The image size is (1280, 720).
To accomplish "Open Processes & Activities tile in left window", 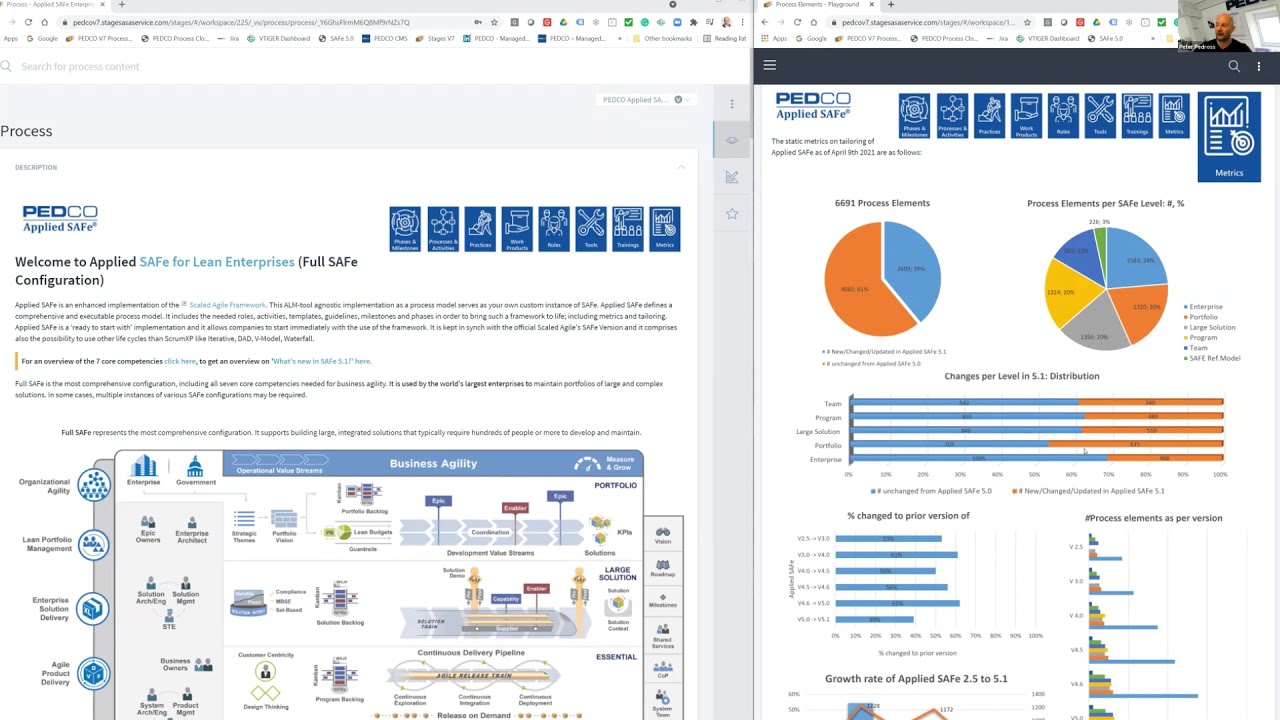I will coord(443,229).
